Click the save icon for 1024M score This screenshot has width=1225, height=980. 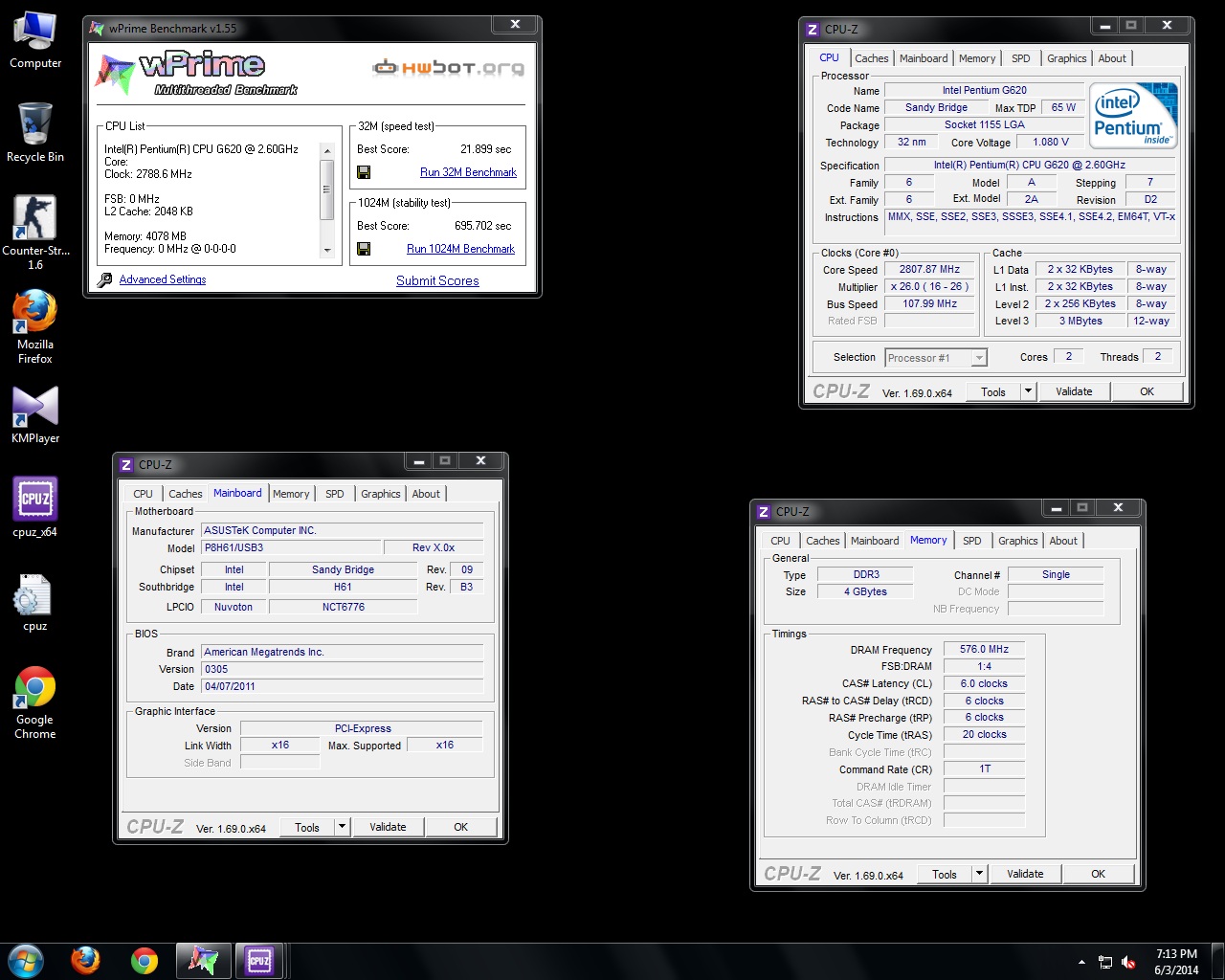[364, 249]
